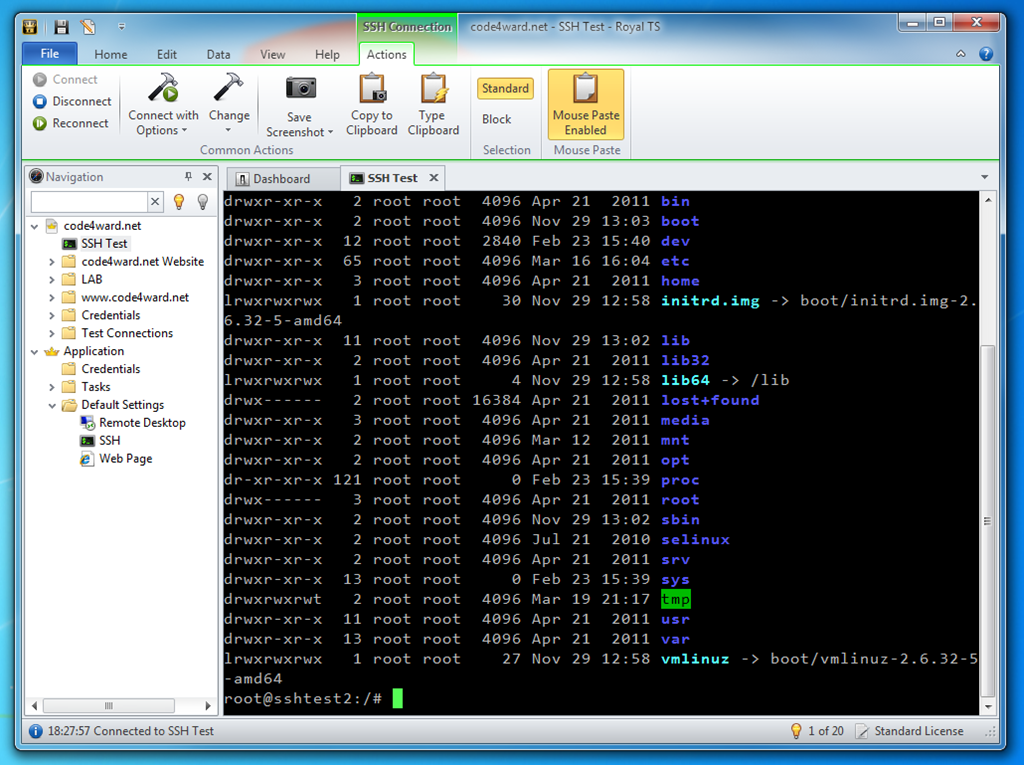Click Copy to Clipboard icon
This screenshot has height=765, width=1024.
(x=372, y=90)
